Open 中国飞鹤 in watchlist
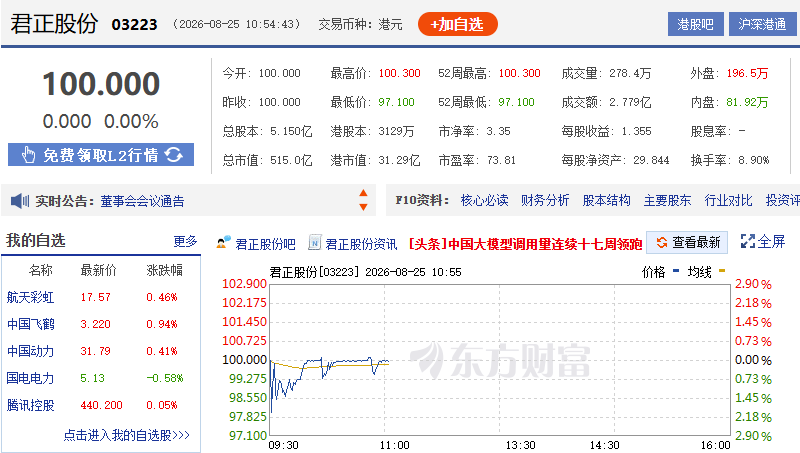Viewport: 800px width, 453px height. coord(30,324)
